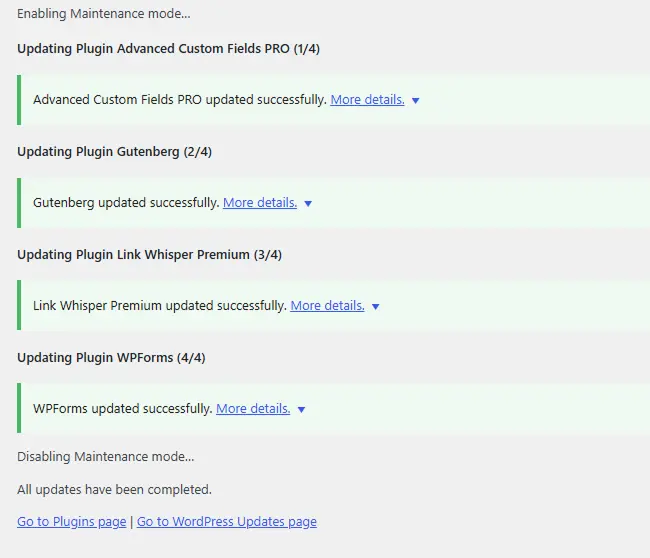Viewport: 650px width, 558px height.
Task: Select heading Updating Plugin Link Whisper Premium (3/4)
Action: pos(149,255)
